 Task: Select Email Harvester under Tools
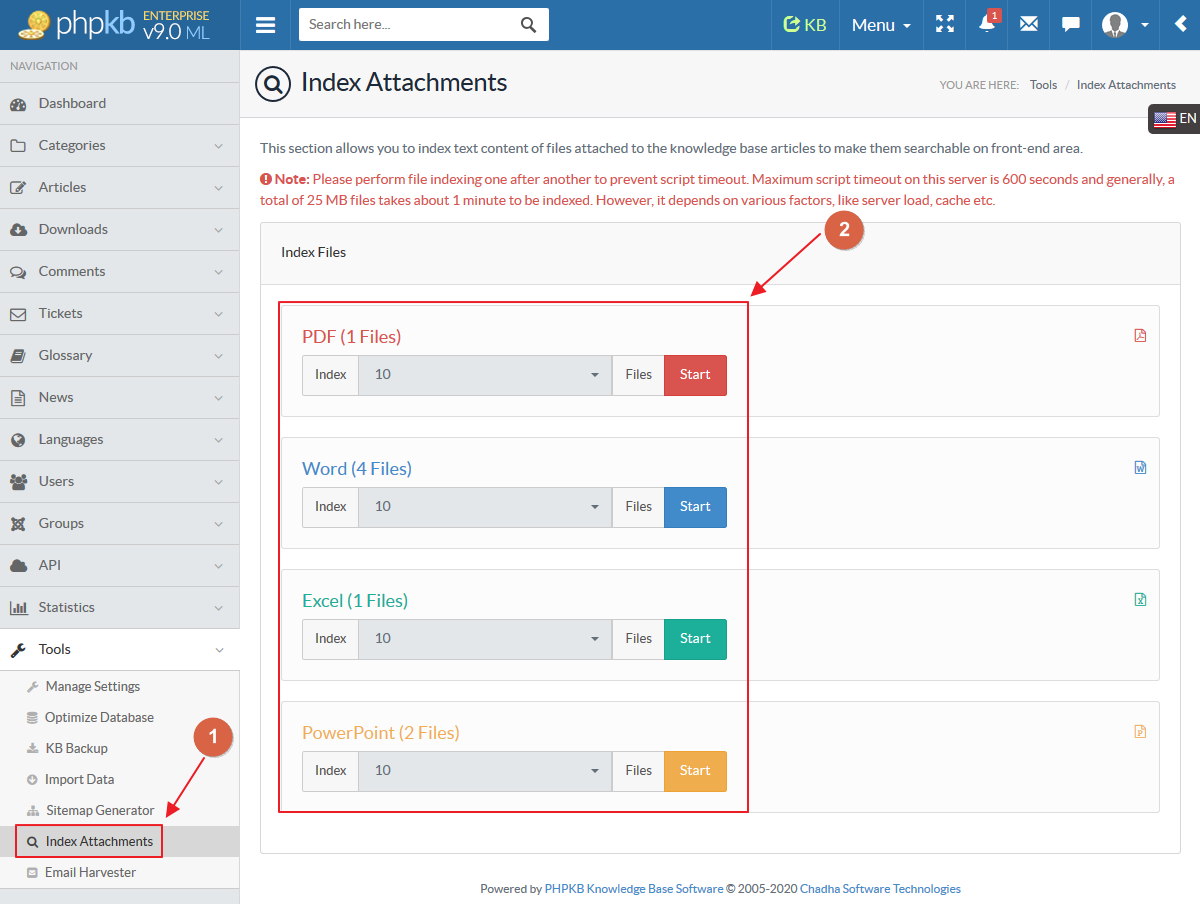pos(90,872)
